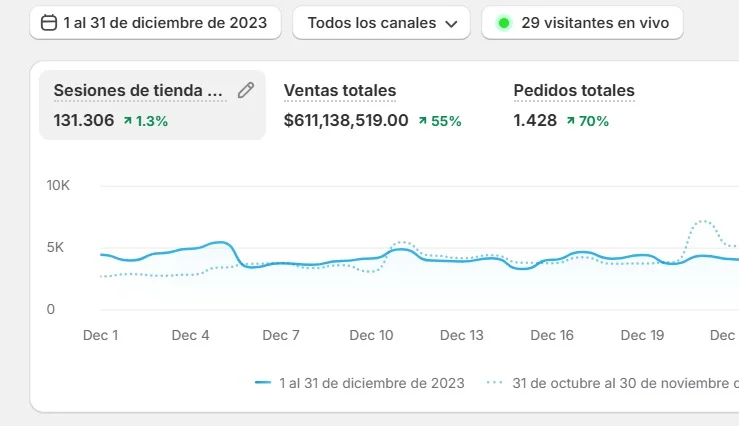Viewport: 739px width, 426px height.
Task: Click the green arrow beside 55%
Action: tap(422, 121)
